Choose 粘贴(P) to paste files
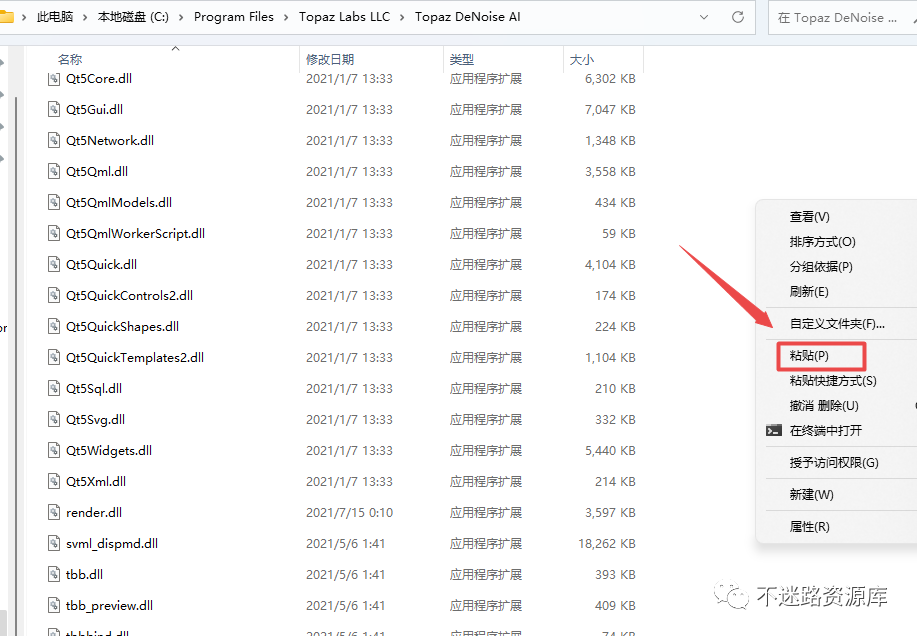 point(809,356)
